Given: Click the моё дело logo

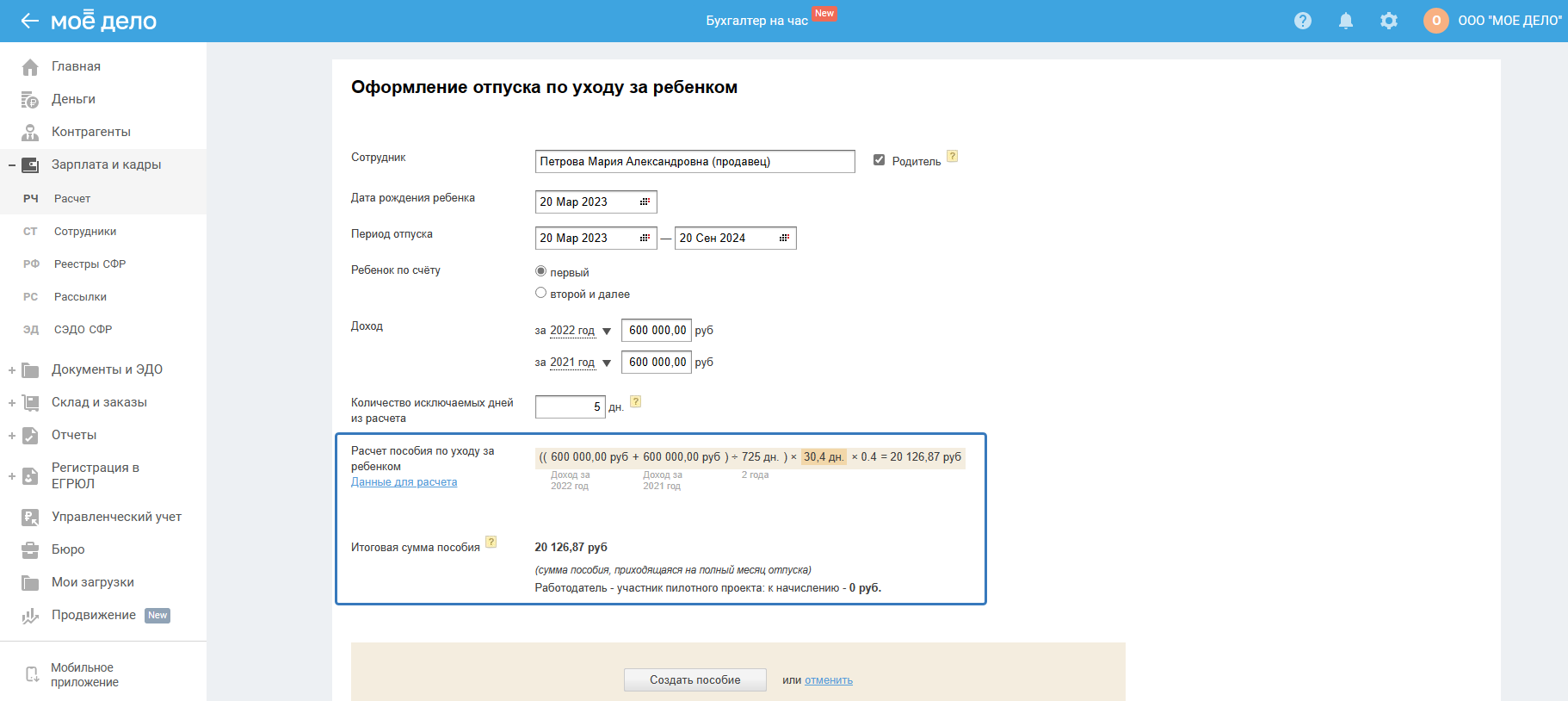Looking at the screenshot, I should tap(103, 21).
